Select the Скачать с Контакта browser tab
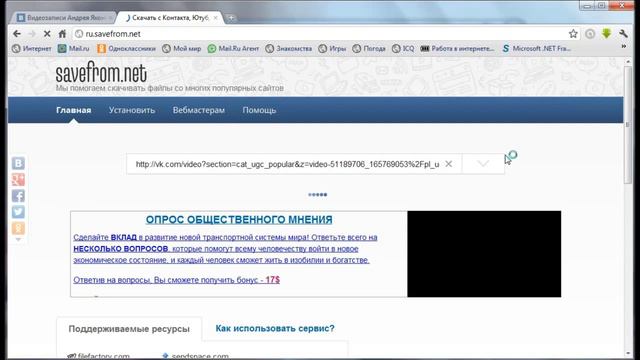 (x=169, y=18)
